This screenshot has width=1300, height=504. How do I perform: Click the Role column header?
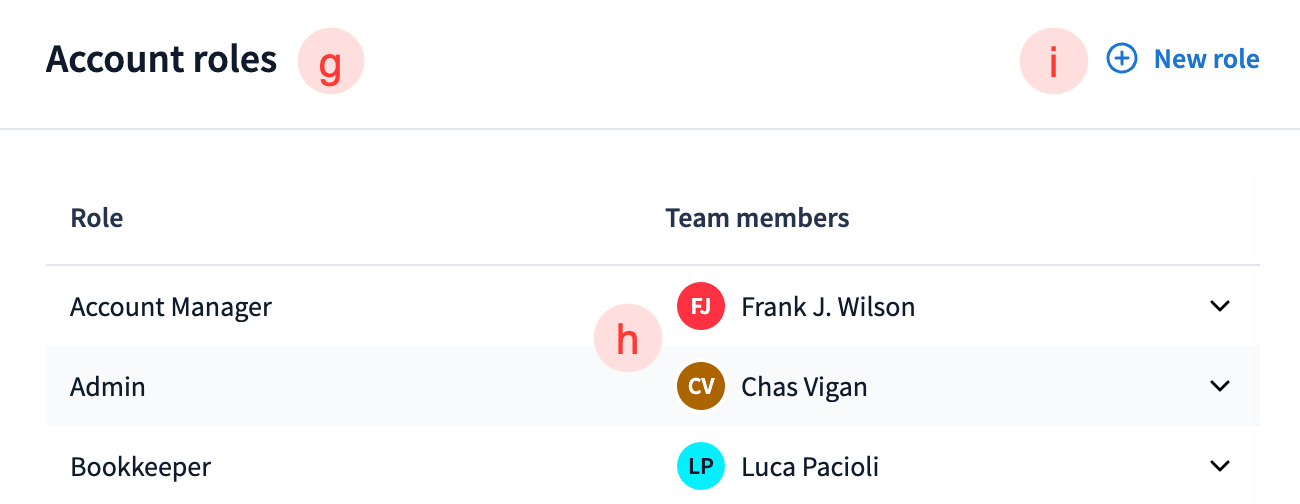(97, 218)
